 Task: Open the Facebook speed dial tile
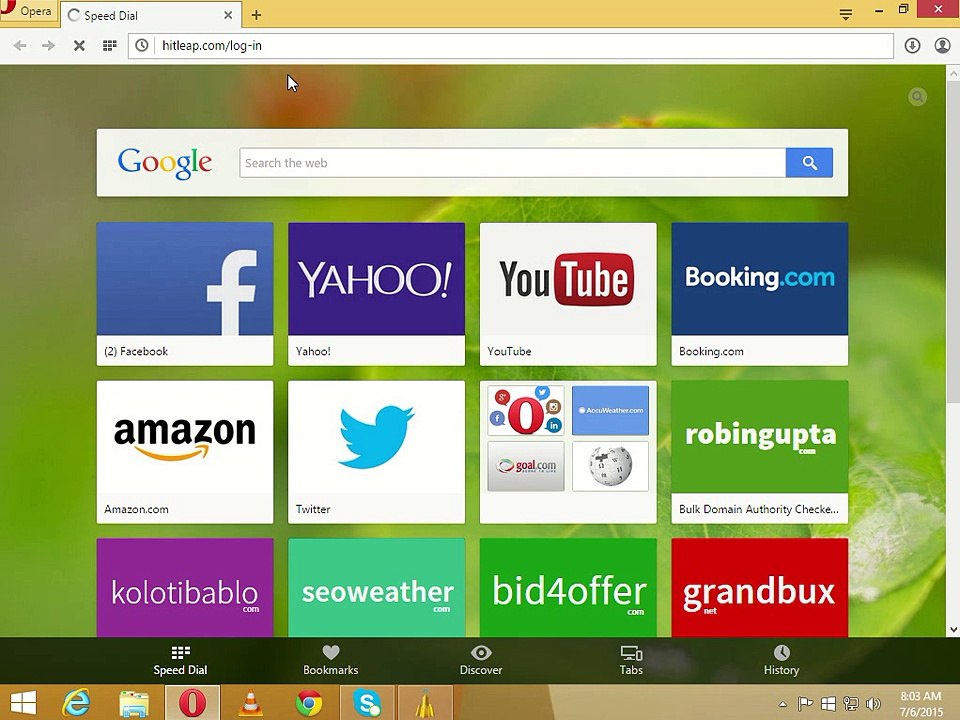point(185,294)
